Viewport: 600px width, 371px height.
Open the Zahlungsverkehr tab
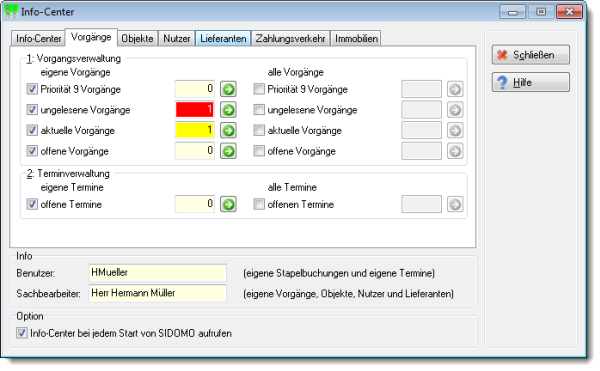290,39
